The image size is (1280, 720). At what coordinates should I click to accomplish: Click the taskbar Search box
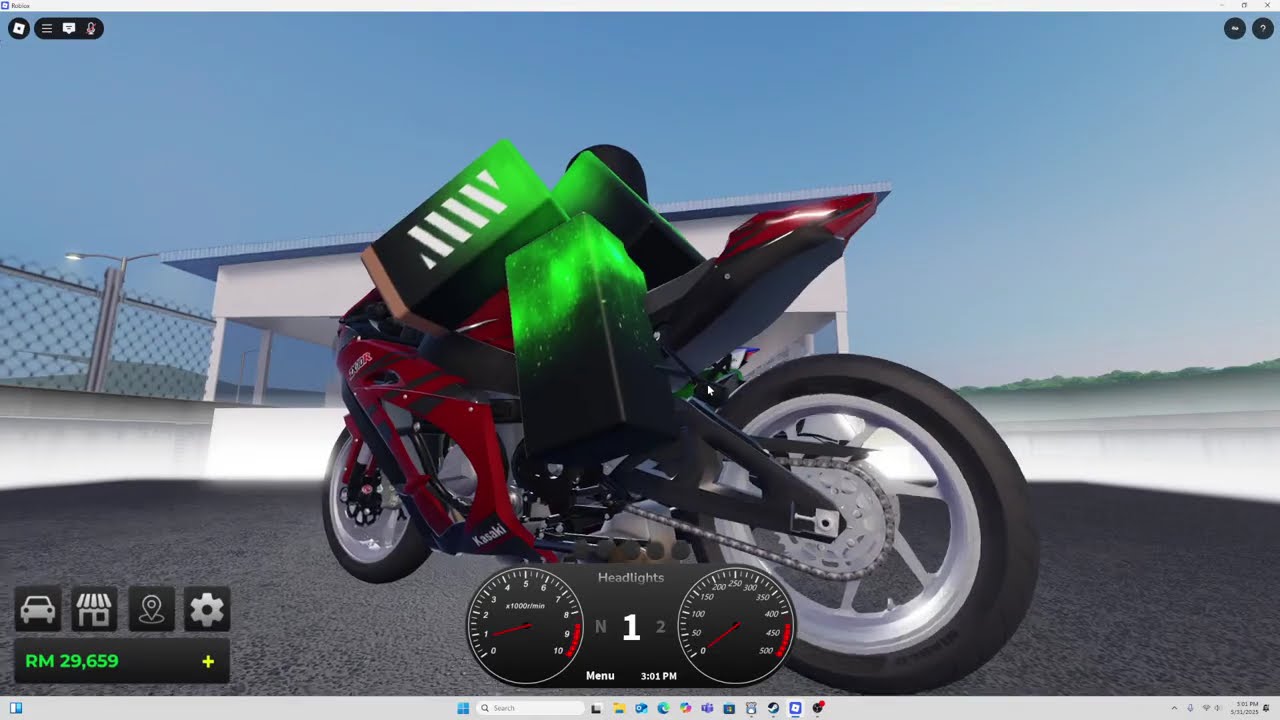point(530,708)
